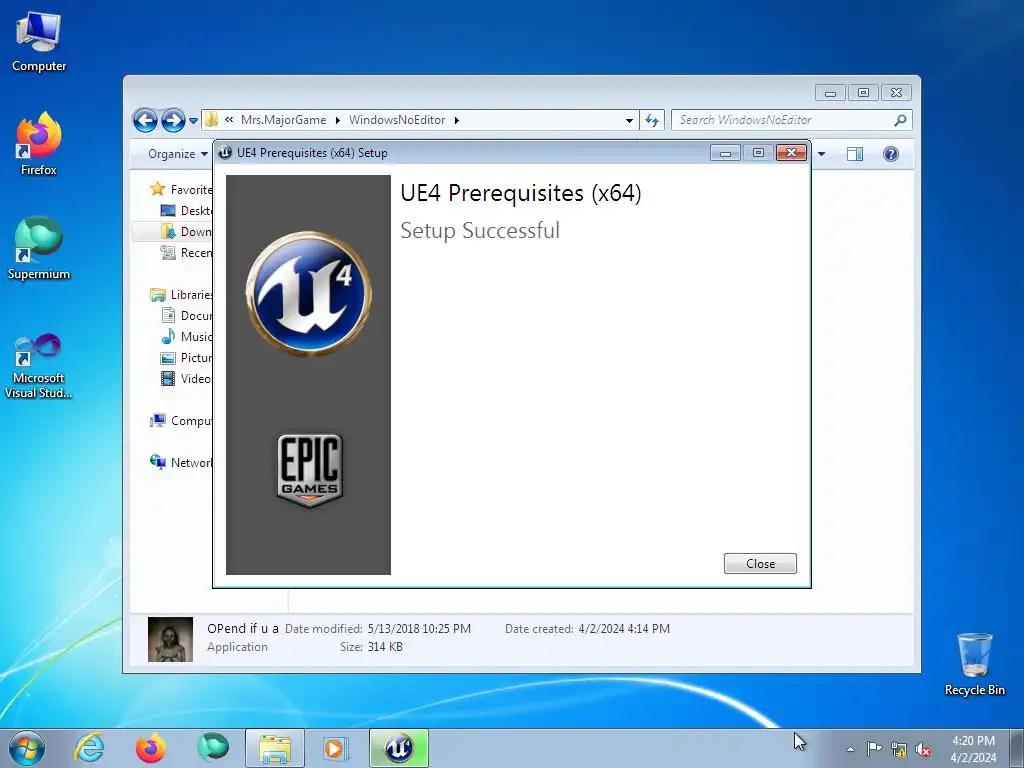The width and height of the screenshot is (1024, 768).
Task: Select Supermium desktop shortcut
Action: click(x=39, y=248)
